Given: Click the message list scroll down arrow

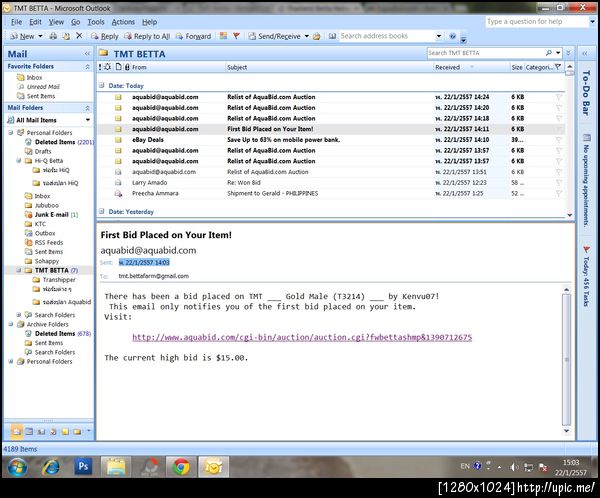Looking at the screenshot, I should coord(569,215).
